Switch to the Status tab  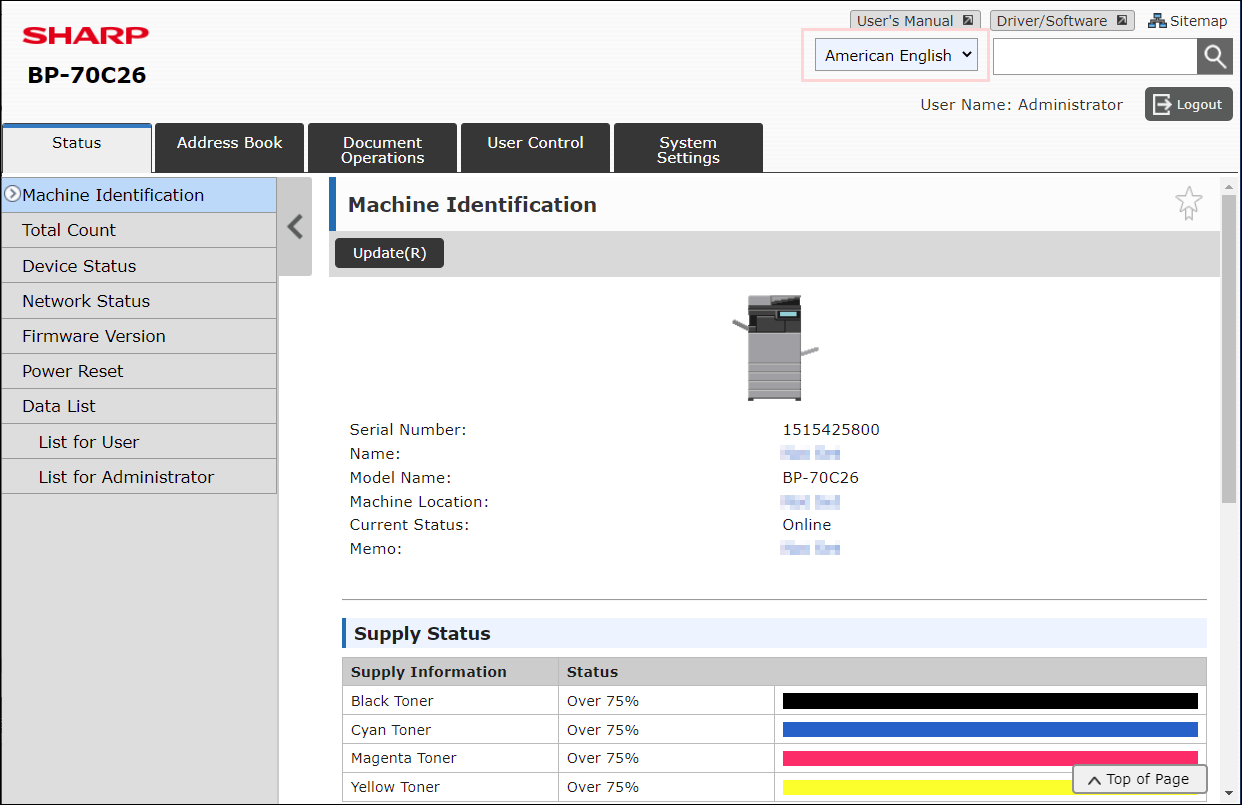point(77,148)
